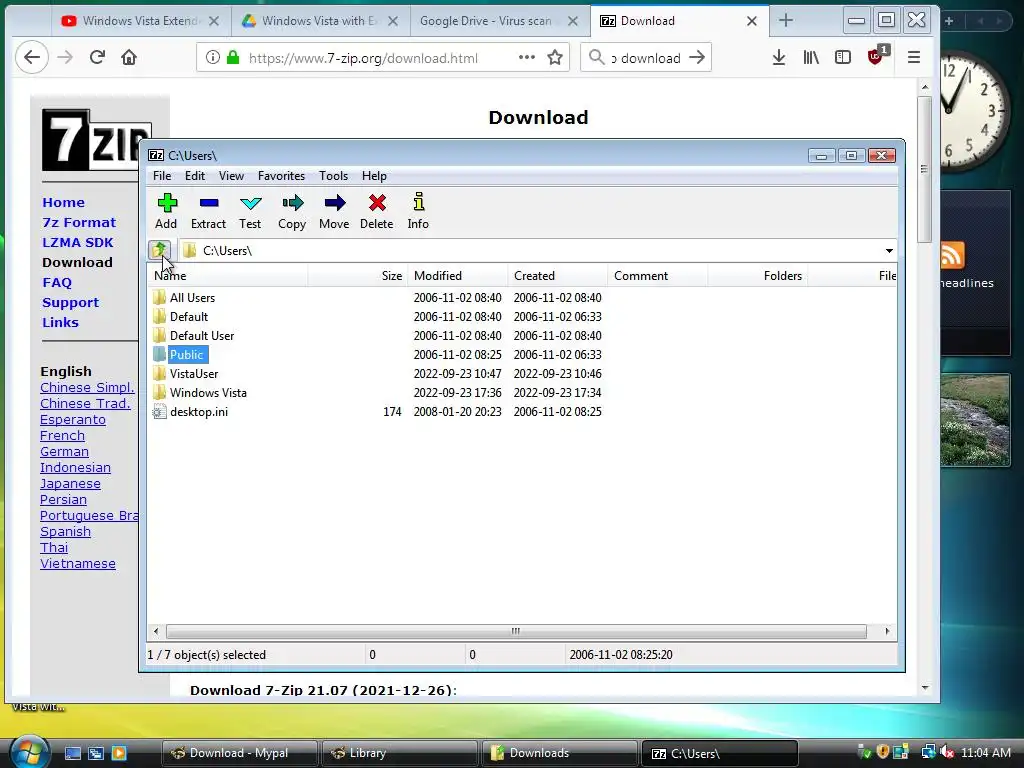1024x768 pixels.
Task: Click the volume muted tray icon
Action: pyautogui.click(x=947, y=752)
